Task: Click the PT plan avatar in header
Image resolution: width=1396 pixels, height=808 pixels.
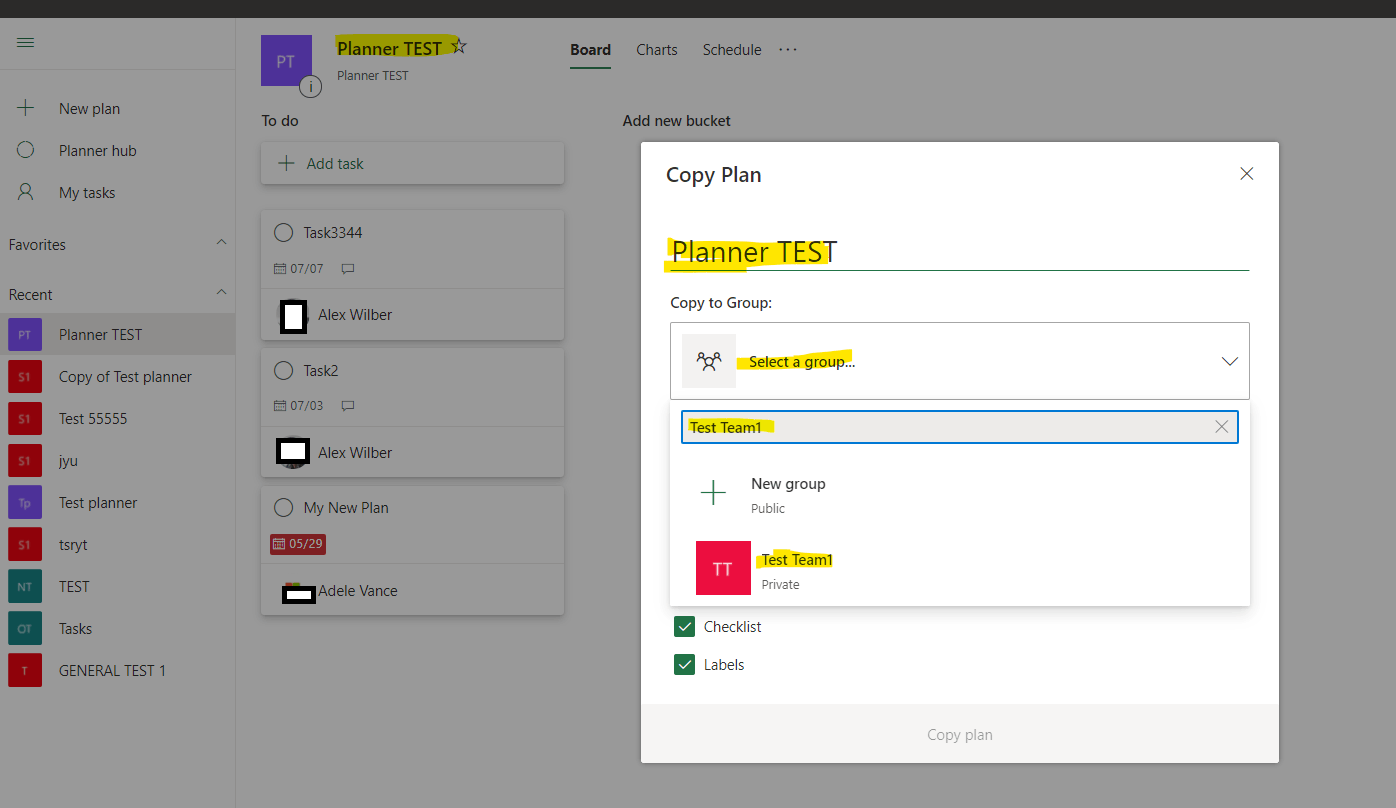Action: coord(286,61)
